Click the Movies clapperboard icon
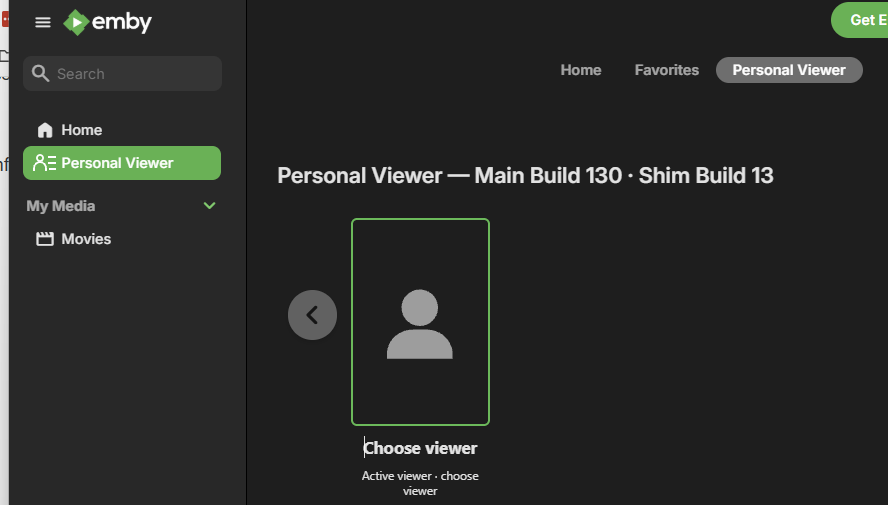The image size is (888, 505). 45,239
